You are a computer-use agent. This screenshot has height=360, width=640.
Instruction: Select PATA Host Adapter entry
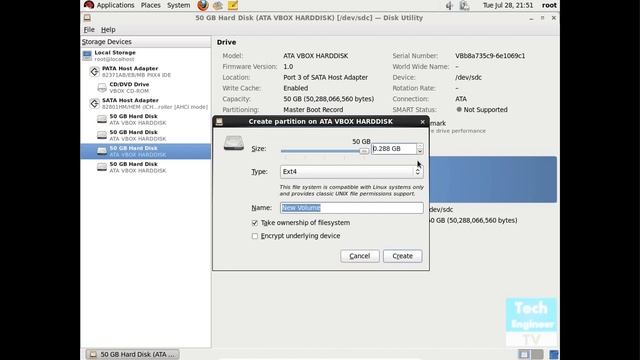146,71
